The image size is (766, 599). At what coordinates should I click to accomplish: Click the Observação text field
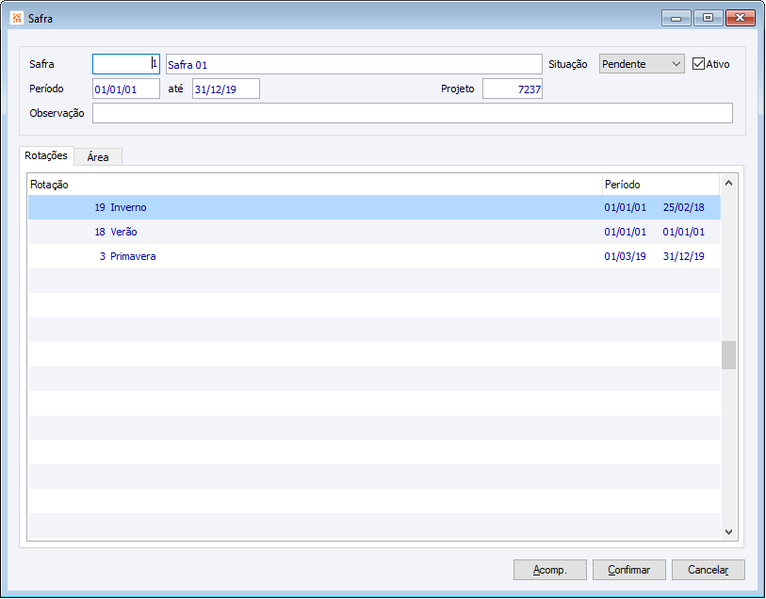[412, 113]
